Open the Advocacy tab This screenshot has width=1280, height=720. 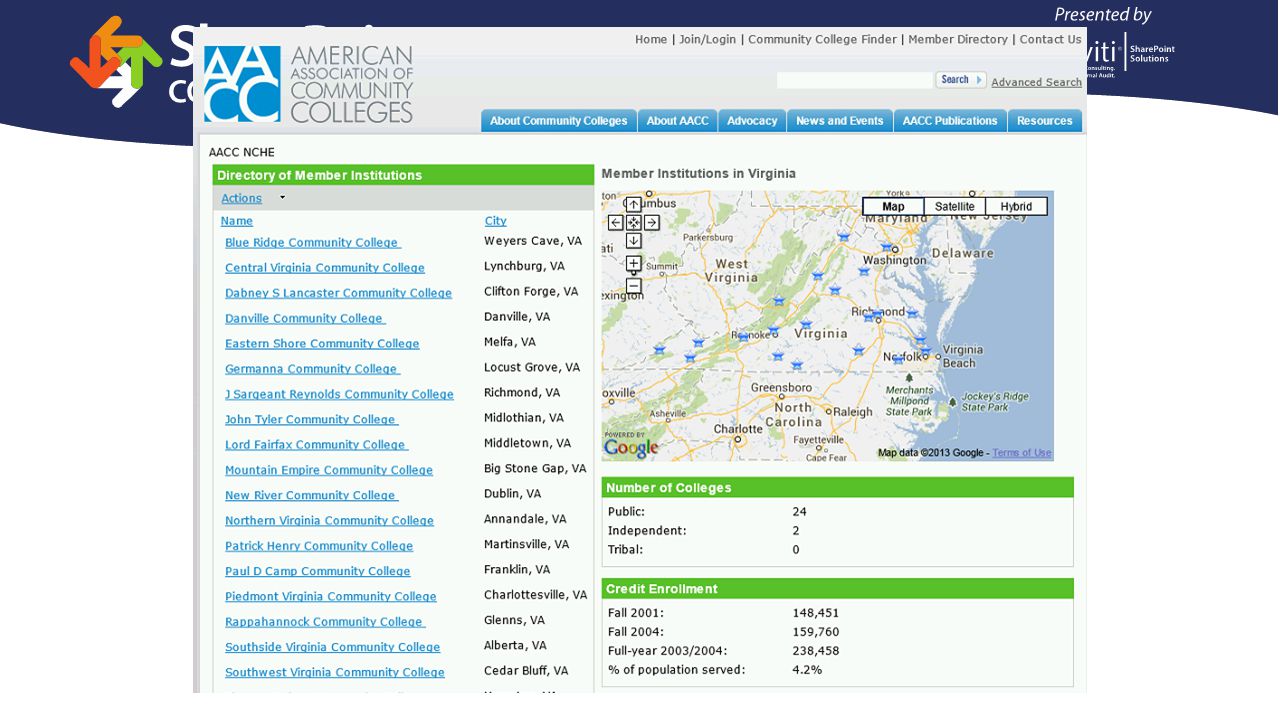tap(752, 121)
